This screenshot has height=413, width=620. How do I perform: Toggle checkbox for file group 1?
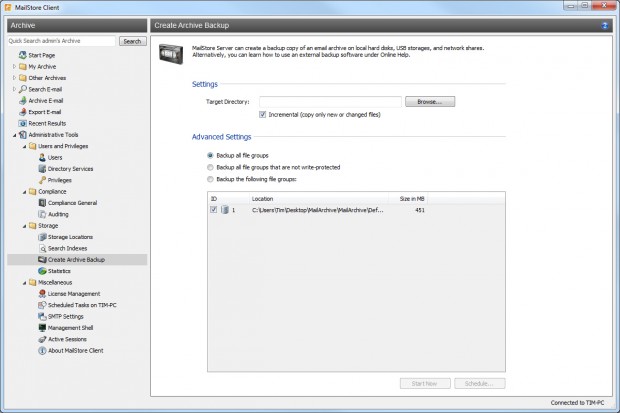click(214, 210)
